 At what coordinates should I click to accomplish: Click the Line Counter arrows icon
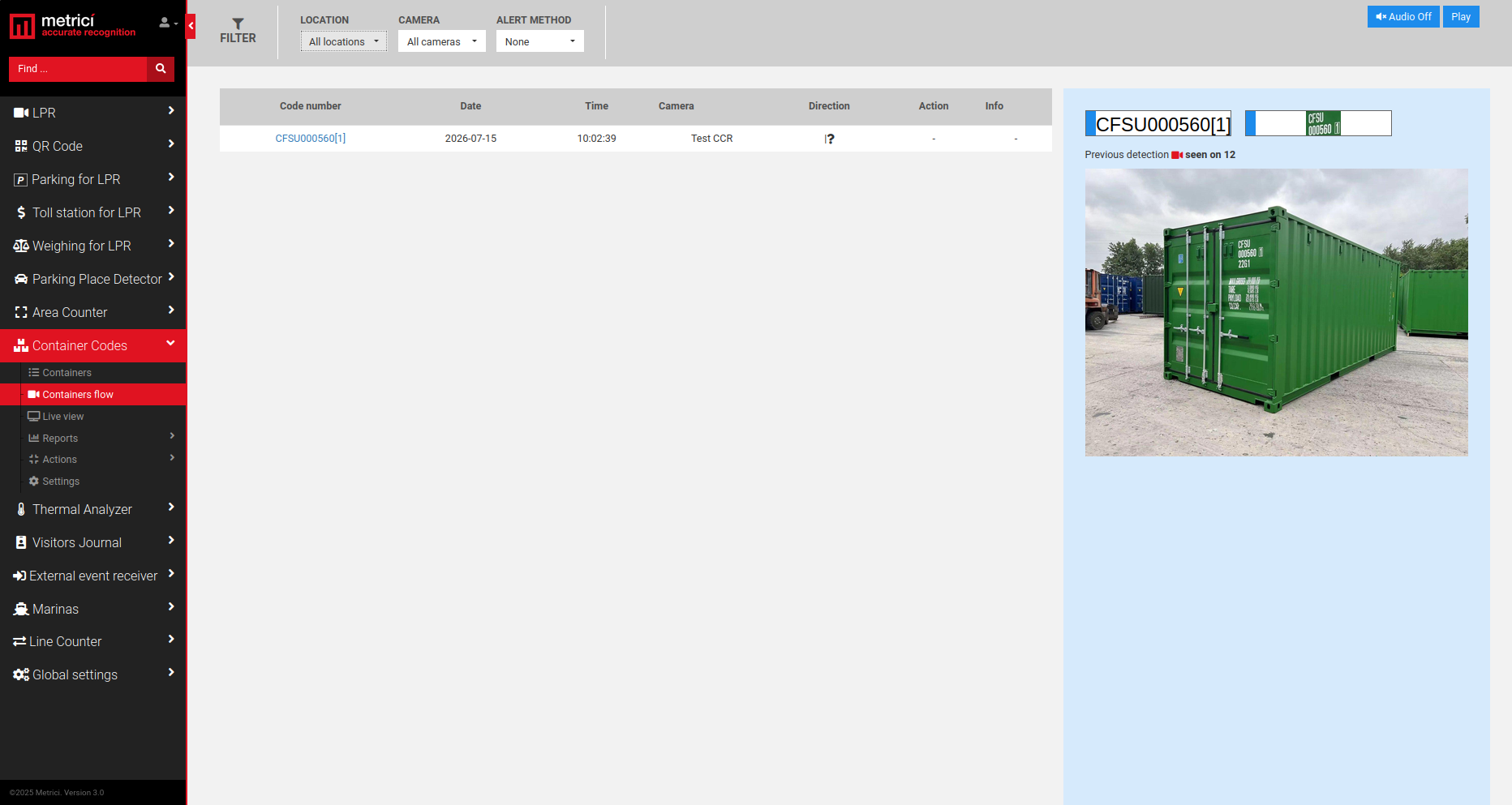click(19, 641)
